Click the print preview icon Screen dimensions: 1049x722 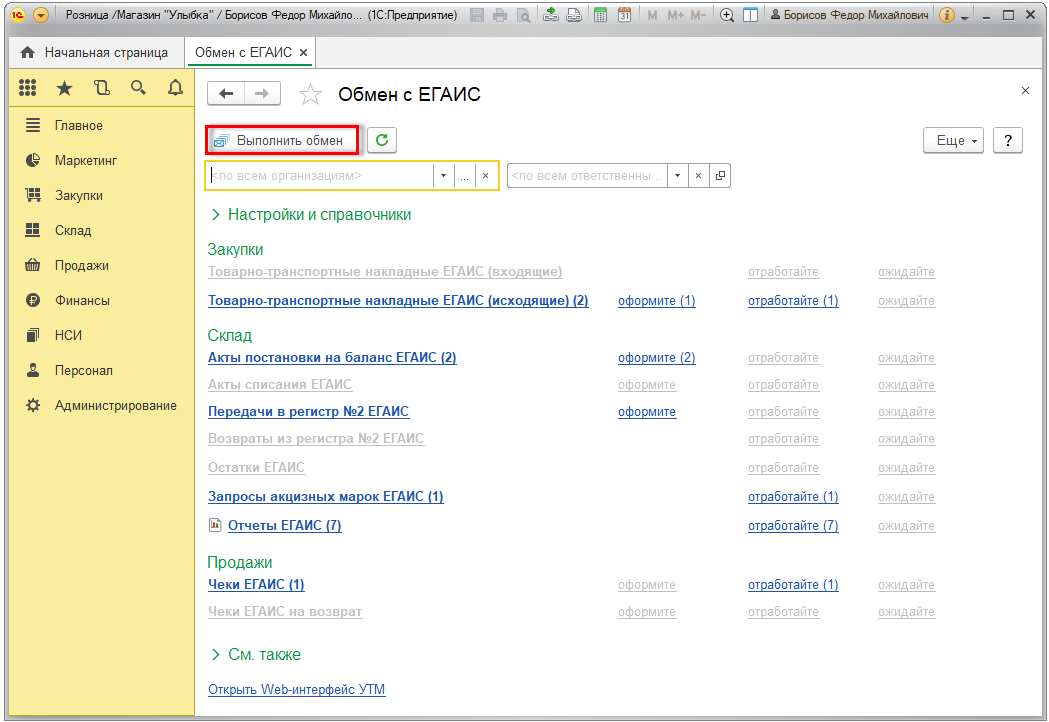524,15
